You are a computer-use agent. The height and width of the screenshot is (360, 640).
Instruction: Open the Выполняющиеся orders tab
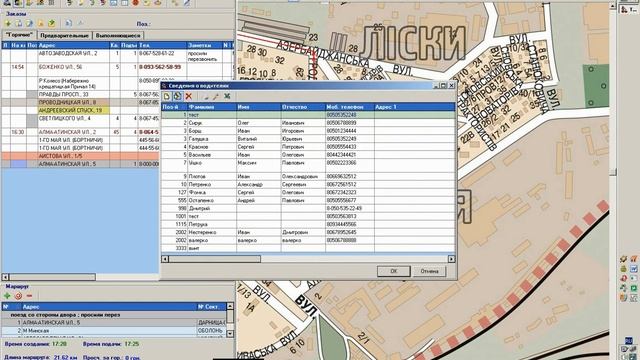(x=118, y=36)
